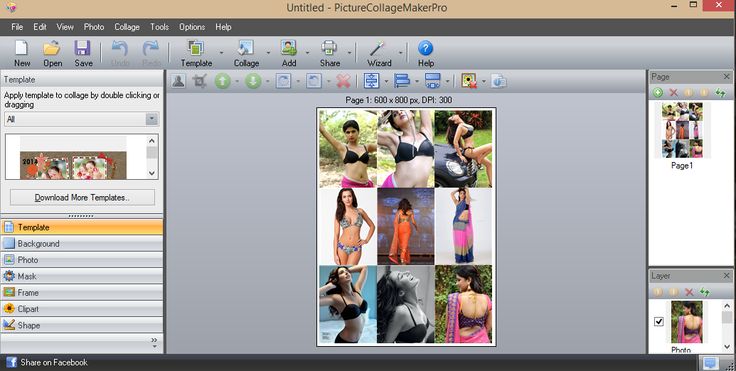Add a page with green plus icon
Image resolution: width=736 pixels, height=371 pixels.
coord(658,93)
